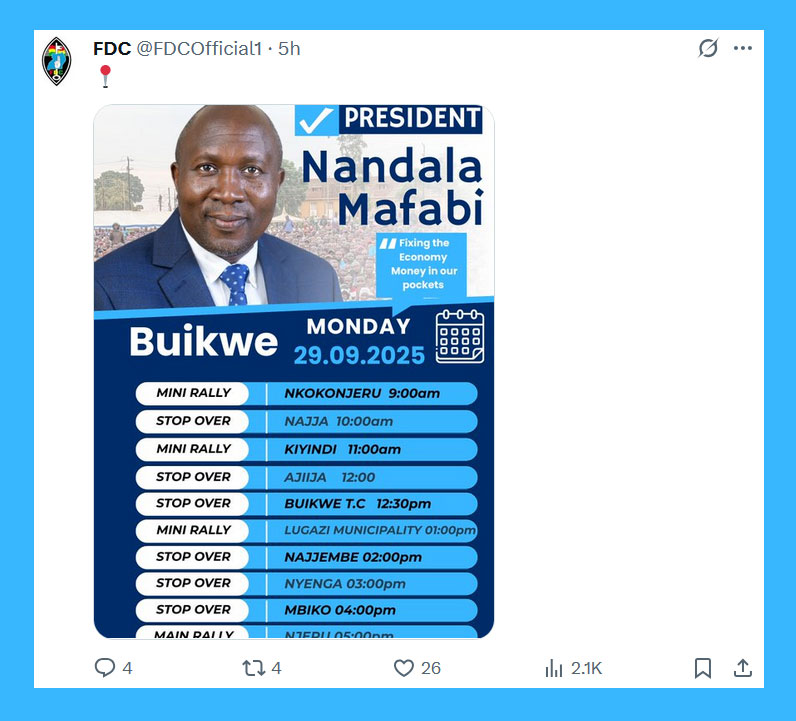Click the 5h timestamp
796x721 pixels.
(x=289, y=49)
